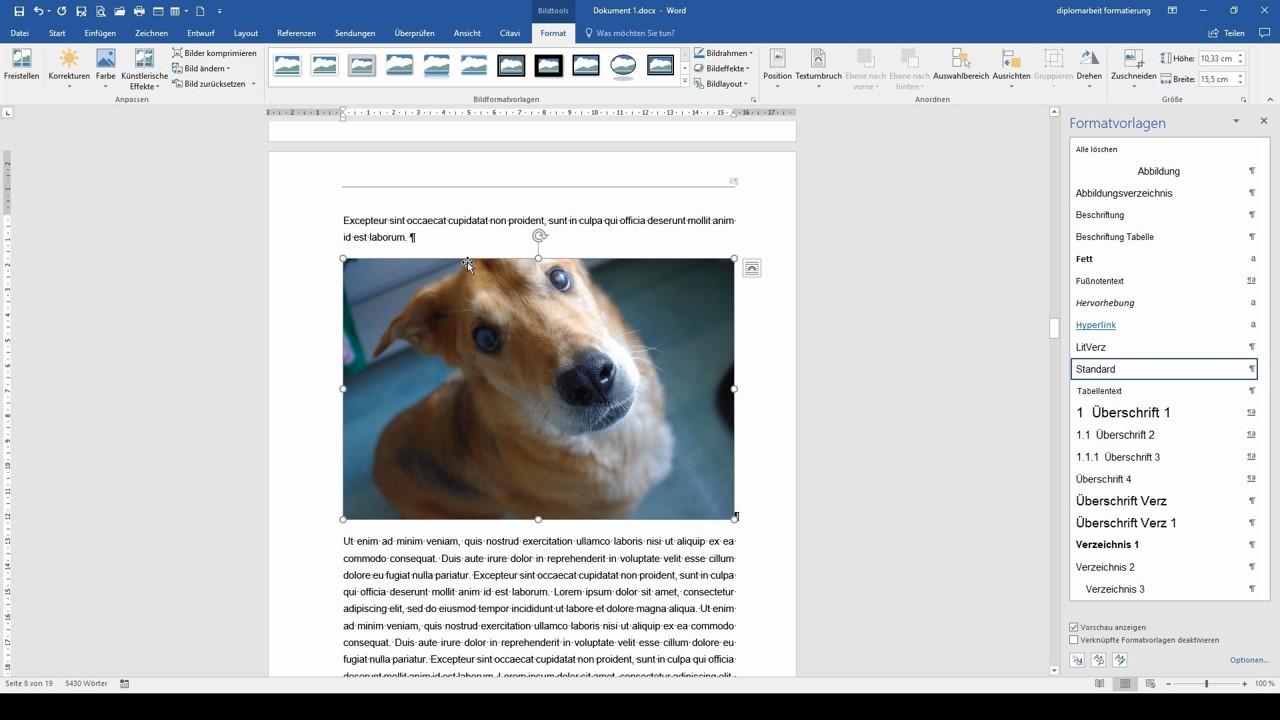The image size is (1280, 720).
Task: Switch to the Einfügen ribbon tab
Action: [x=100, y=33]
